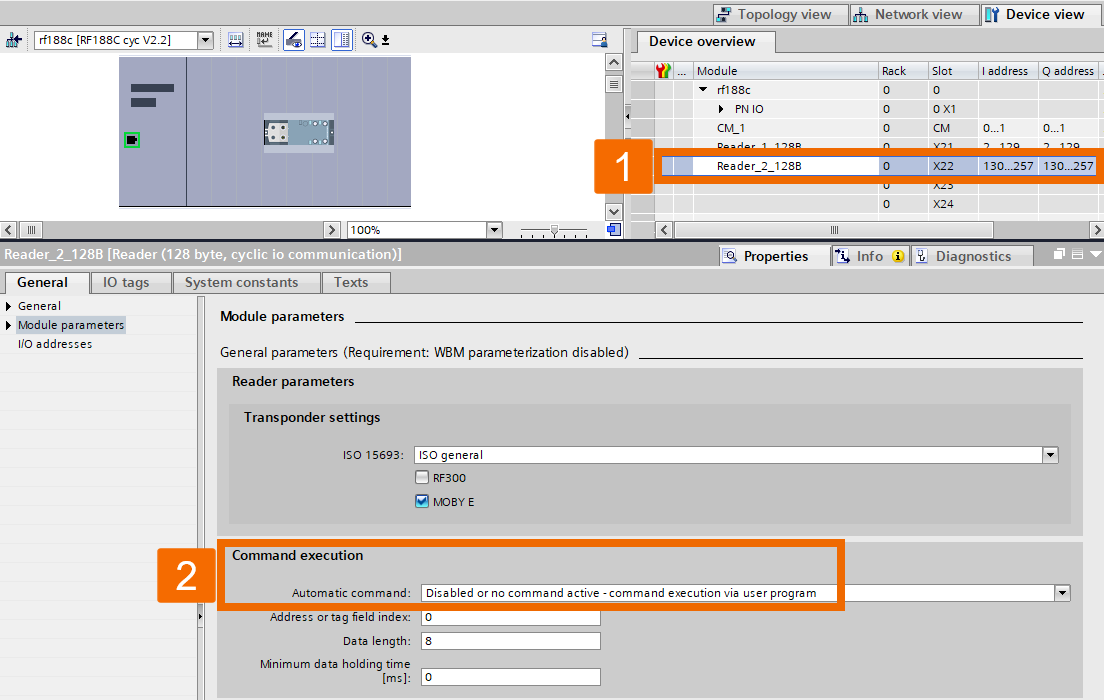Click the show module labels icon
This screenshot has width=1104, height=700.
point(235,40)
